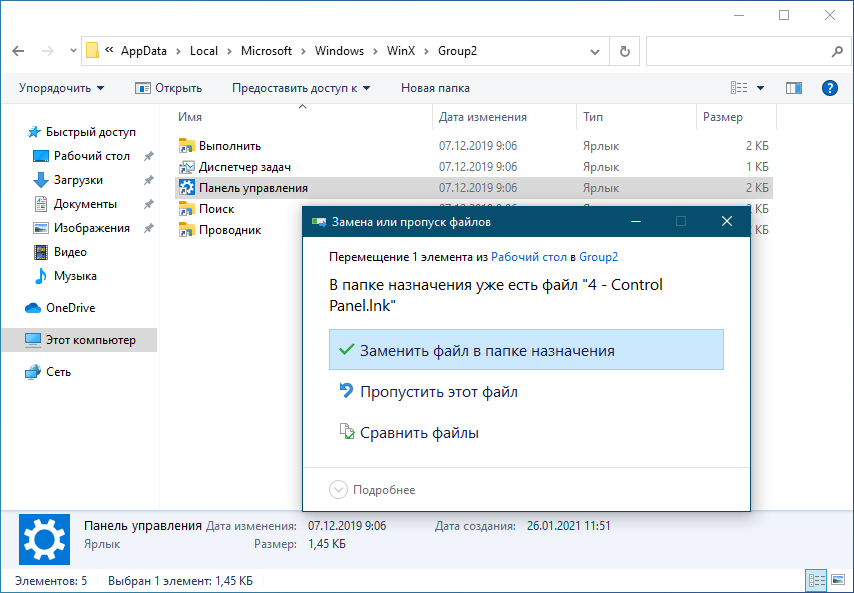
Task: Choose Сравнить файлы option
Action: (x=408, y=433)
